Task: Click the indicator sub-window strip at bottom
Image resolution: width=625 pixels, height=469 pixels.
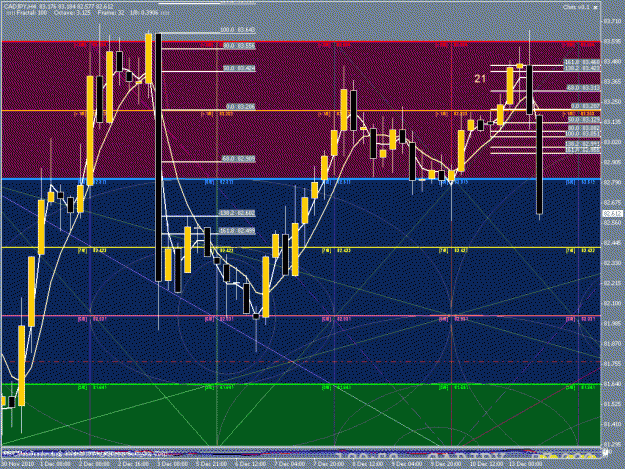Action: click(x=301, y=453)
